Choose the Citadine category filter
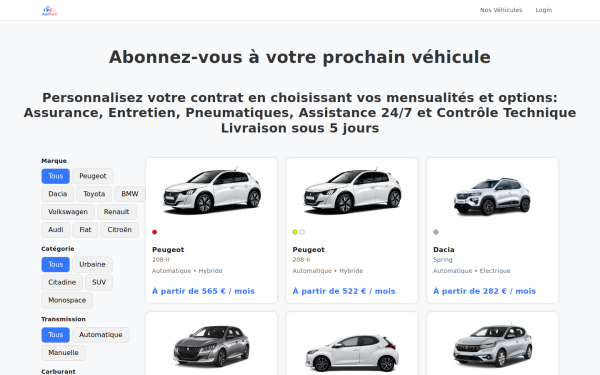The height and width of the screenshot is (375, 600). [62, 282]
